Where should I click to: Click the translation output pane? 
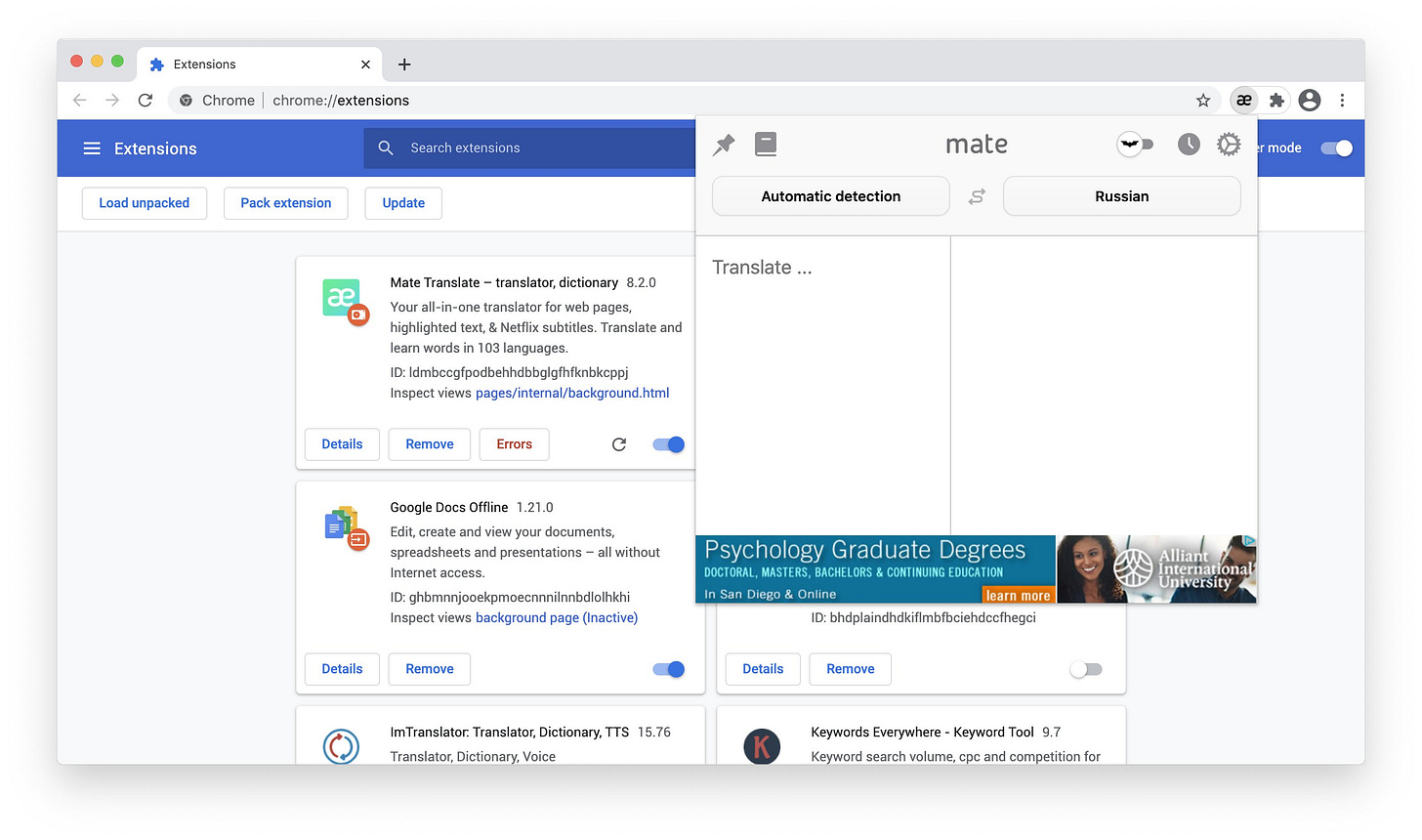[x=1104, y=385]
